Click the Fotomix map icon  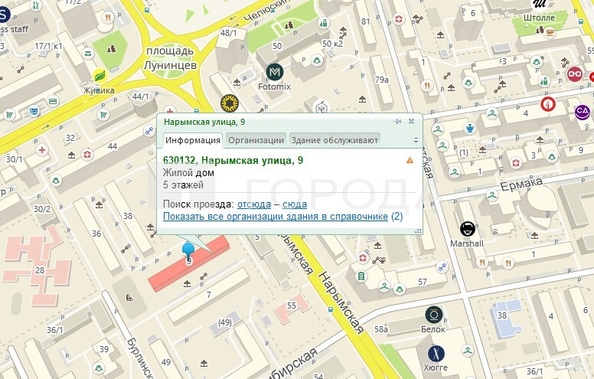point(275,72)
